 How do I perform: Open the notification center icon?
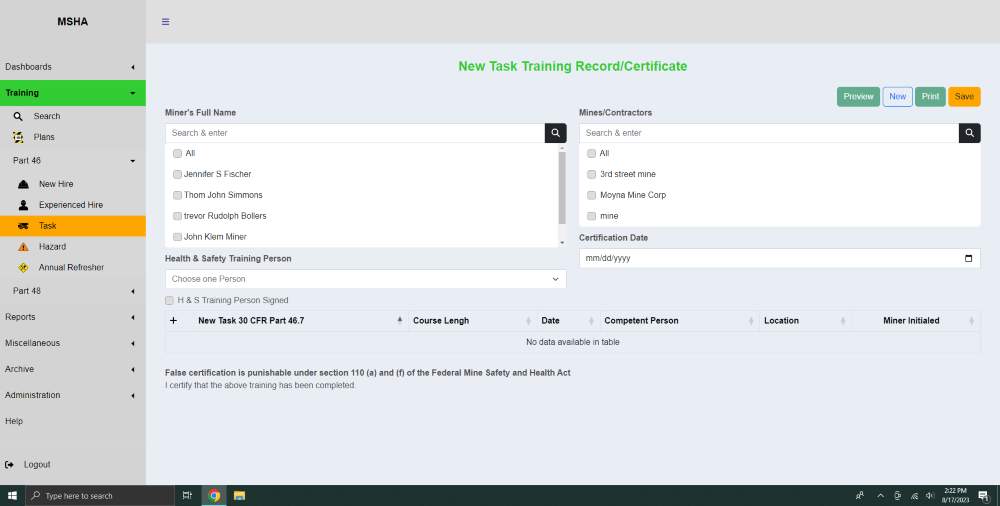click(983, 496)
